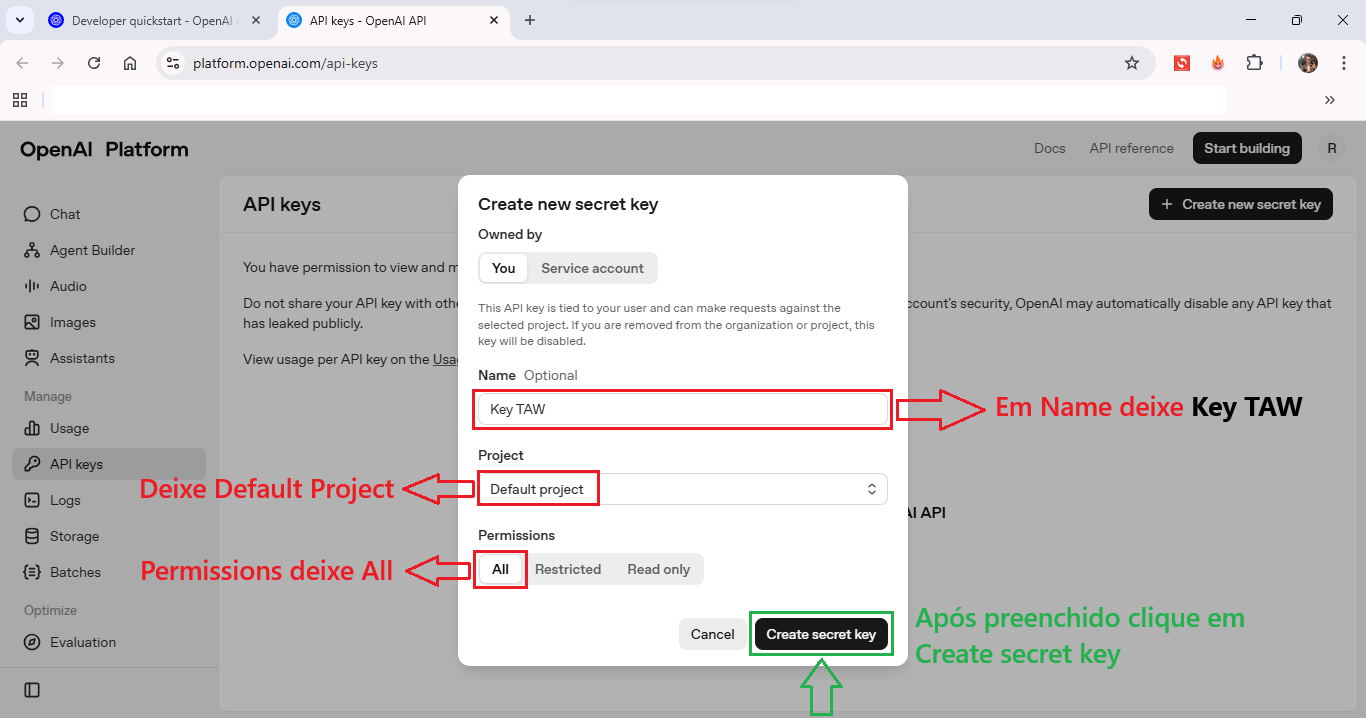
Task: Choose Restricted permissions
Action: click(567, 569)
